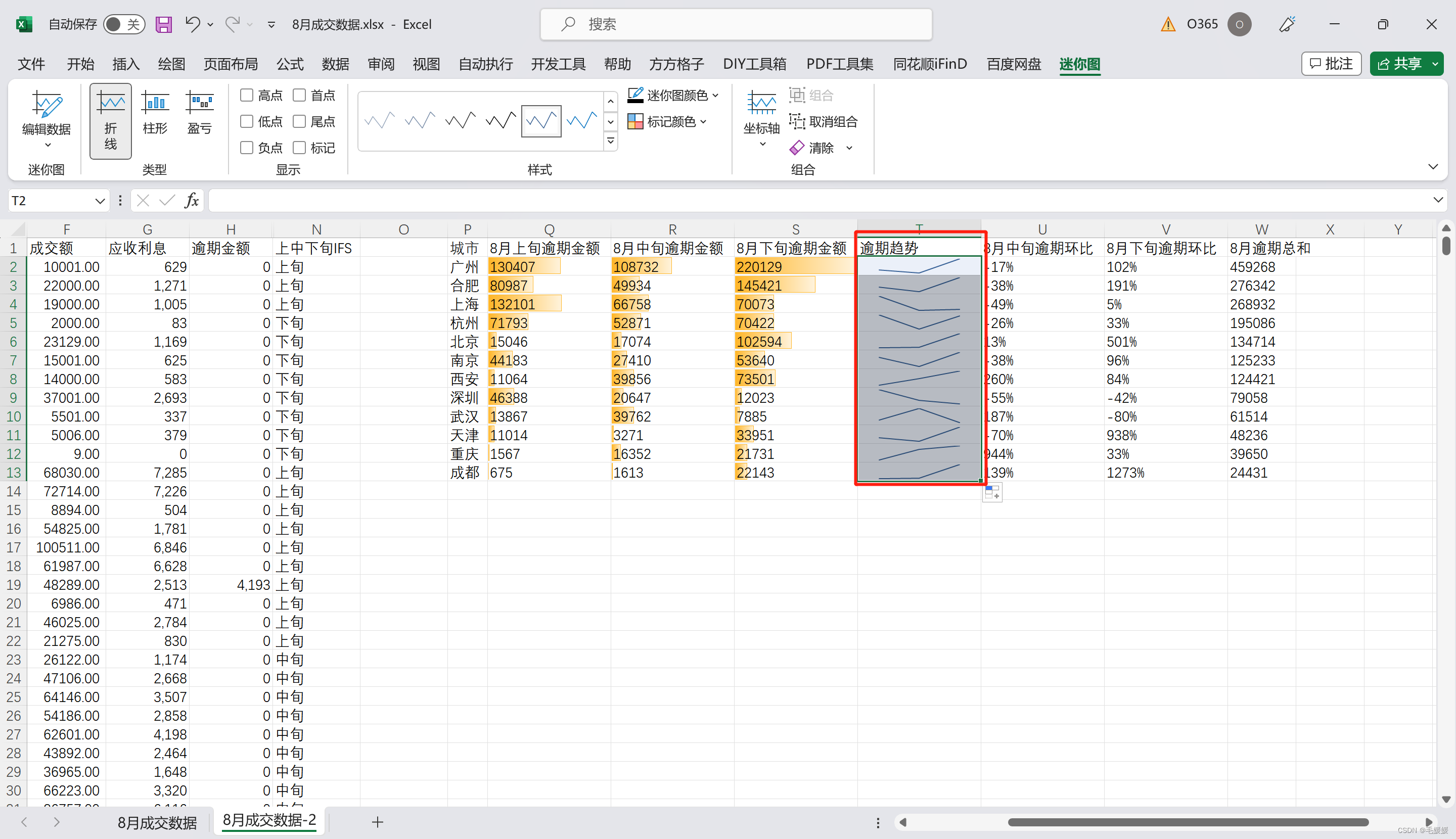Open the Share button dropdown arrow
The height and width of the screenshot is (839, 1456).
(x=1435, y=64)
